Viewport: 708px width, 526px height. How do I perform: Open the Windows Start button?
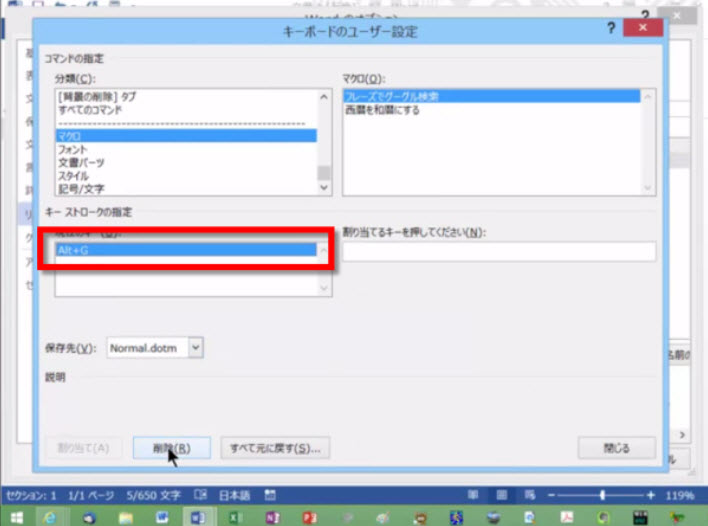pos(16,516)
